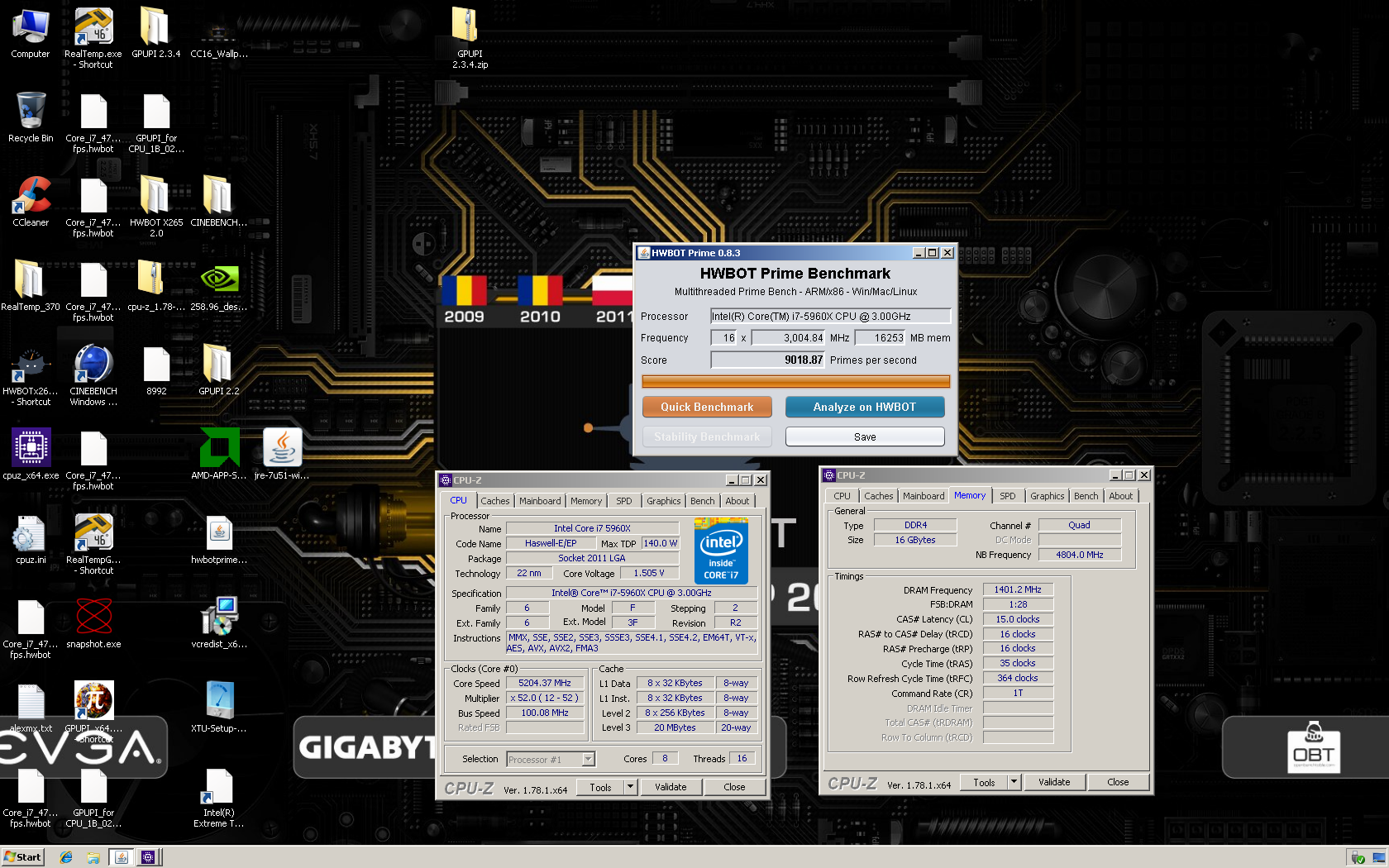This screenshot has height=868, width=1389.
Task: Click Validate in the left CPU-Z window
Action: [x=671, y=787]
